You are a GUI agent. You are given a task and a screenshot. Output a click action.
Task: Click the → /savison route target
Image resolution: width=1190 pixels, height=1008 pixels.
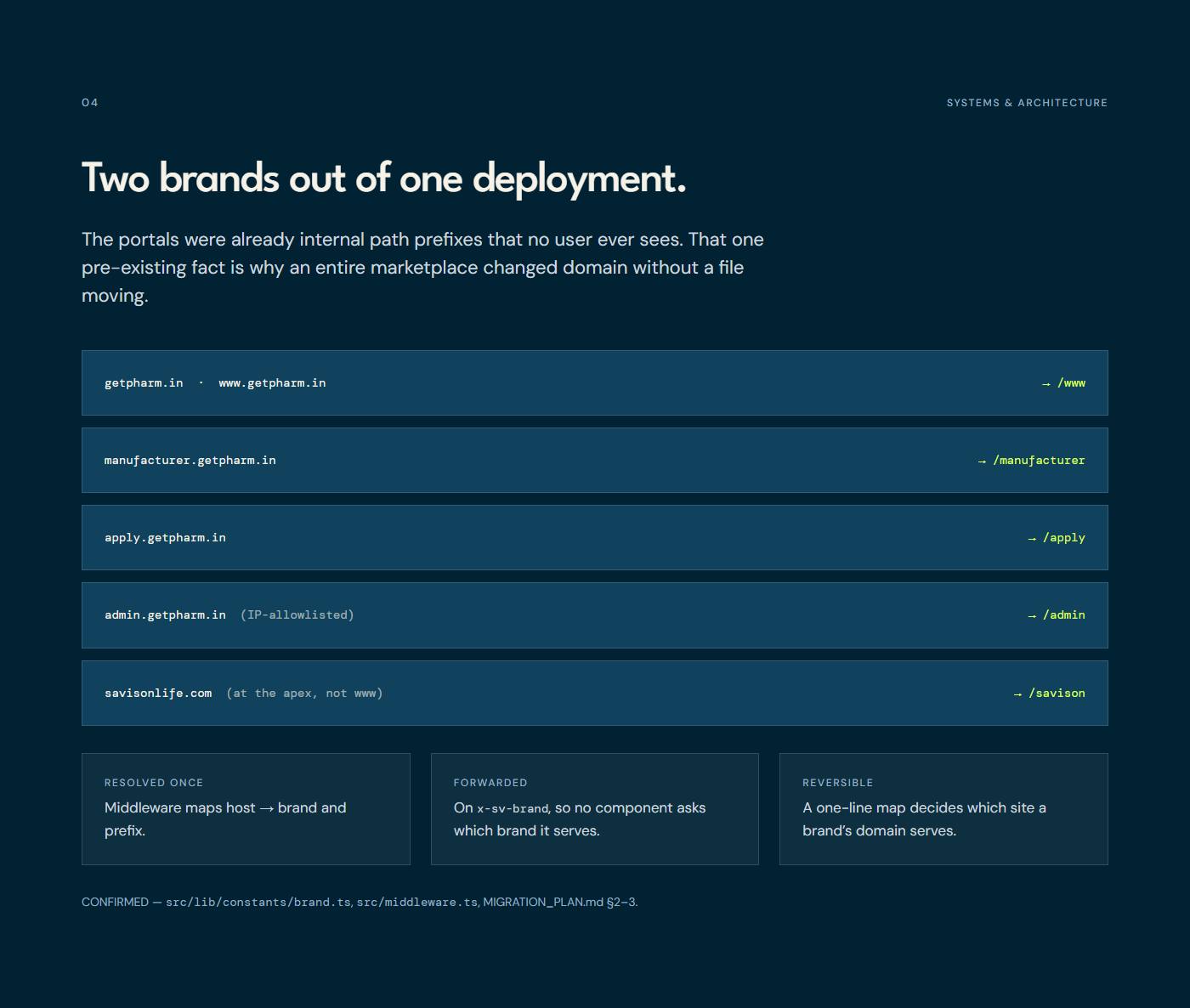[x=1049, y=693]
